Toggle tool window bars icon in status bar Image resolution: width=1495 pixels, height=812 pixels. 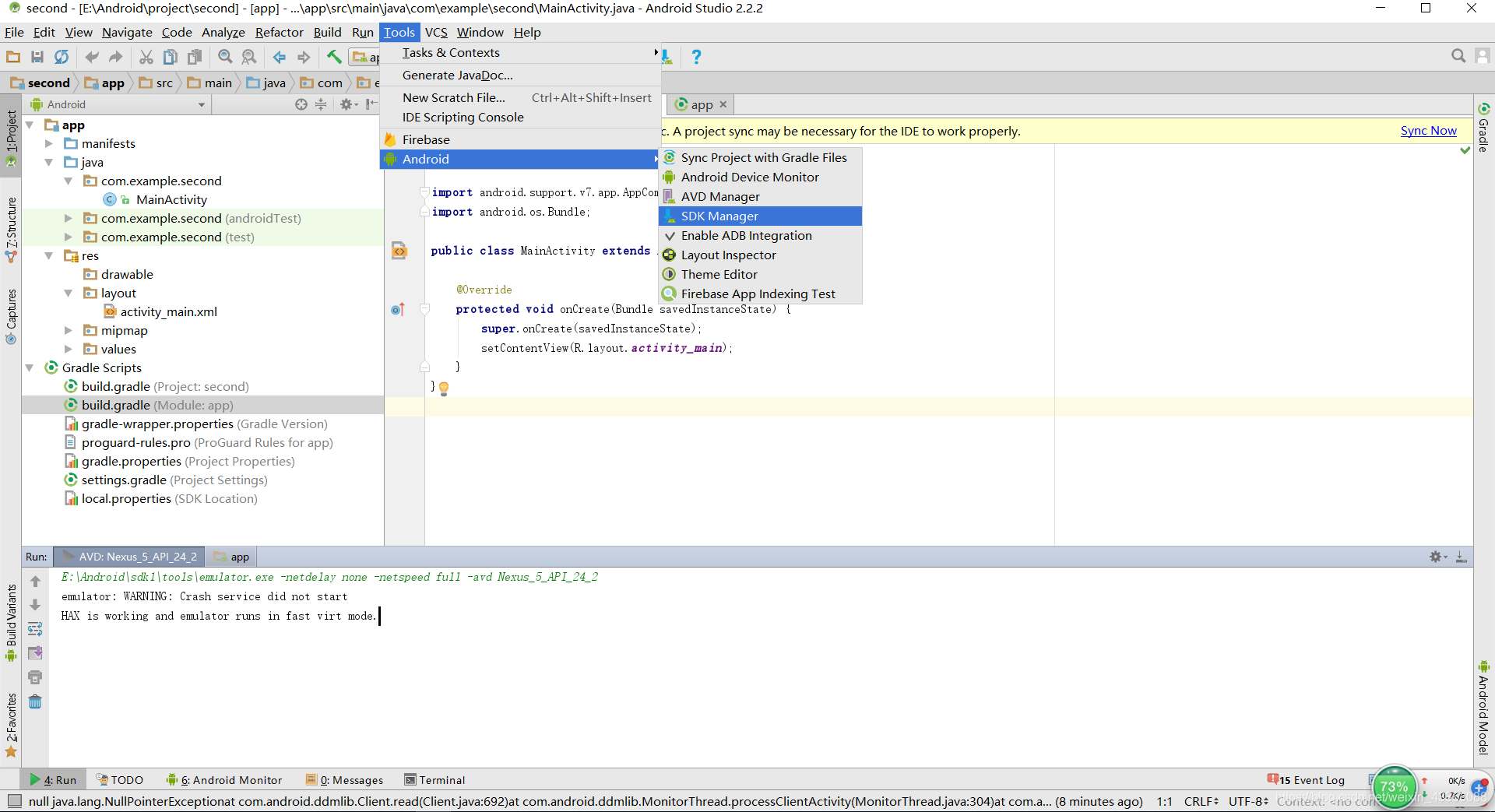14,801
